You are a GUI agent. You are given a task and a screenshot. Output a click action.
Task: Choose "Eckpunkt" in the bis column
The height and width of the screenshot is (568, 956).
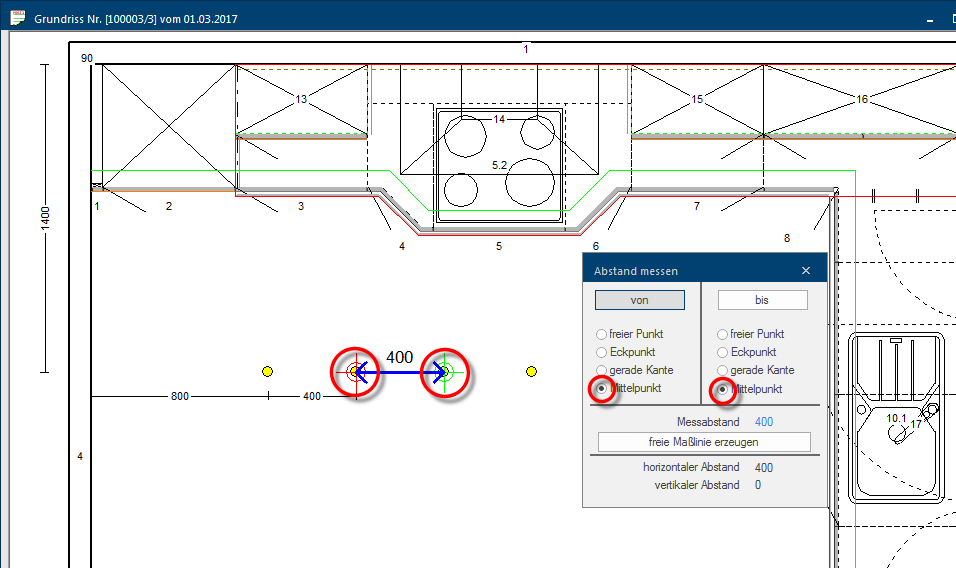(723, 352)
